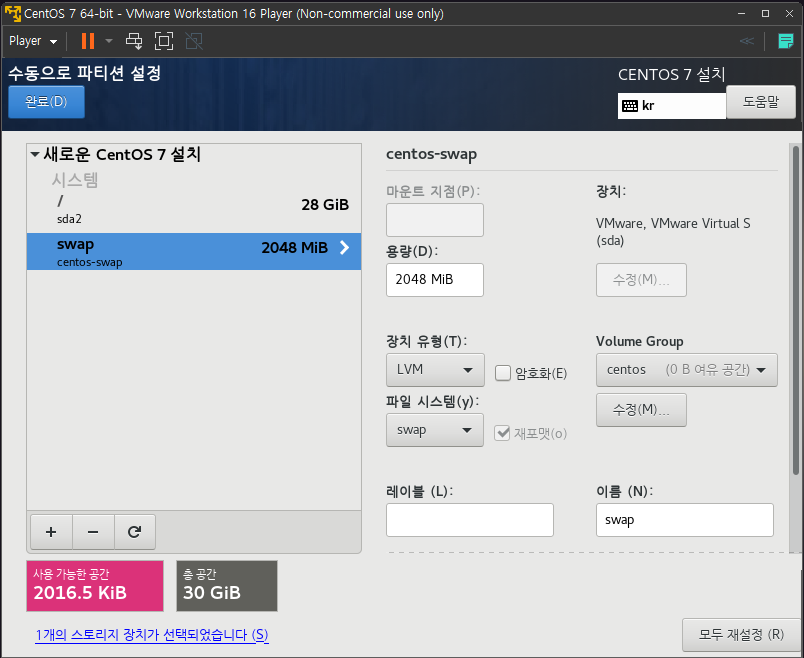The width and height of the screenshot is (804, 658).
Task: Toggle the 암호화(E) encryption checkbox
Action: [503, 373]
